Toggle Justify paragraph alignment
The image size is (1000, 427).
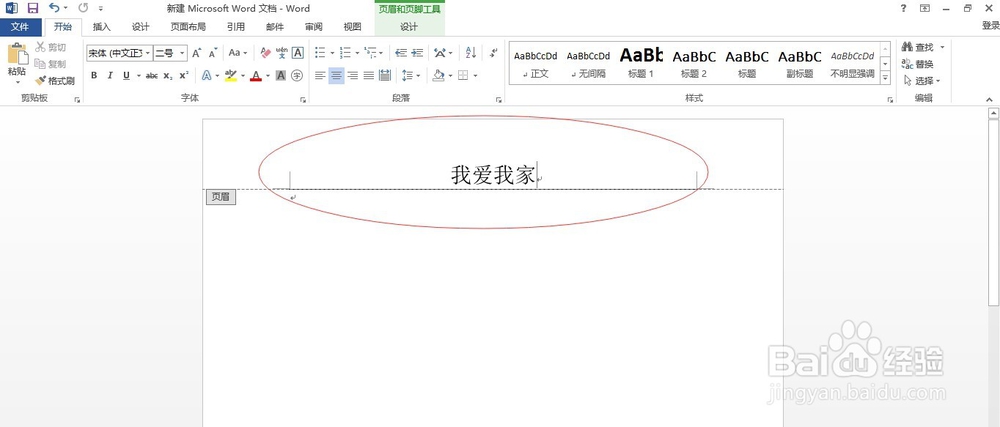pyautogui.click(x=369, y=76)
